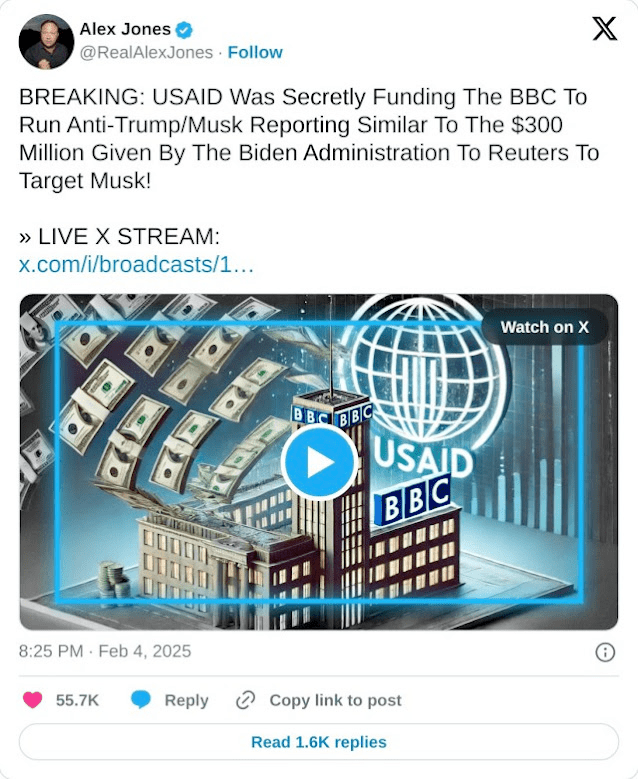The image size is (638, 779).
Task: Click the Alex Jones display name
Action: pyautogui.click(x=125, y=29)
